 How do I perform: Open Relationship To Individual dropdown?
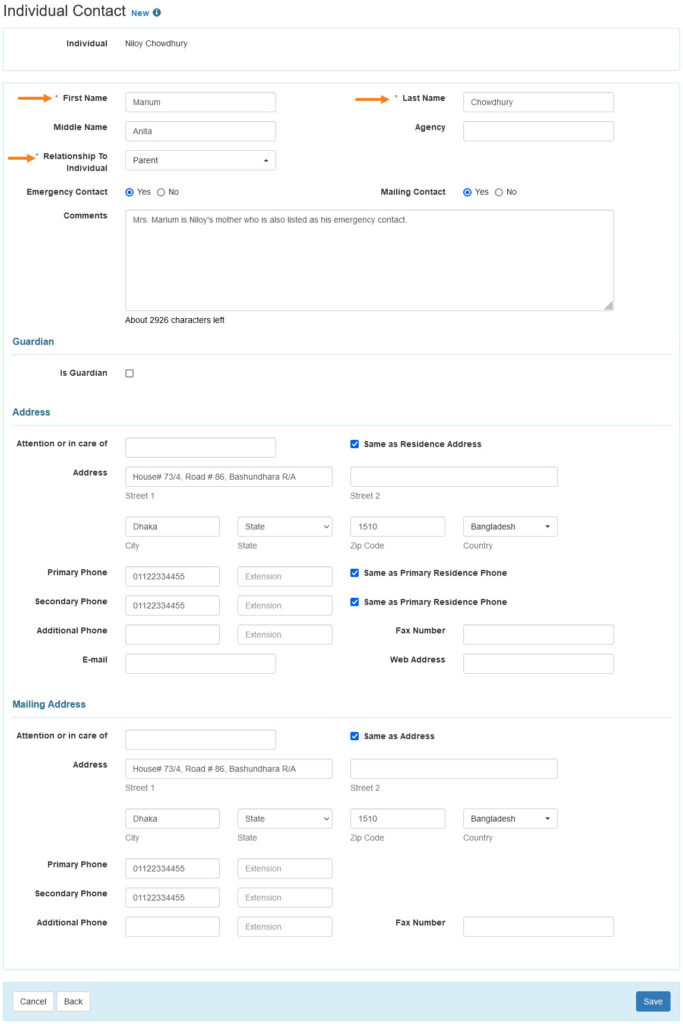coord(200,160)
